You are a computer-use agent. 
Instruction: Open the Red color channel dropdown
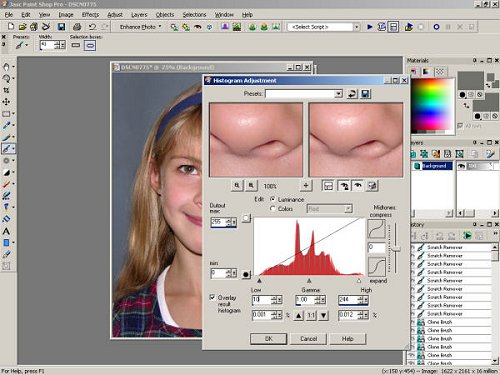[x=348, y=209]
